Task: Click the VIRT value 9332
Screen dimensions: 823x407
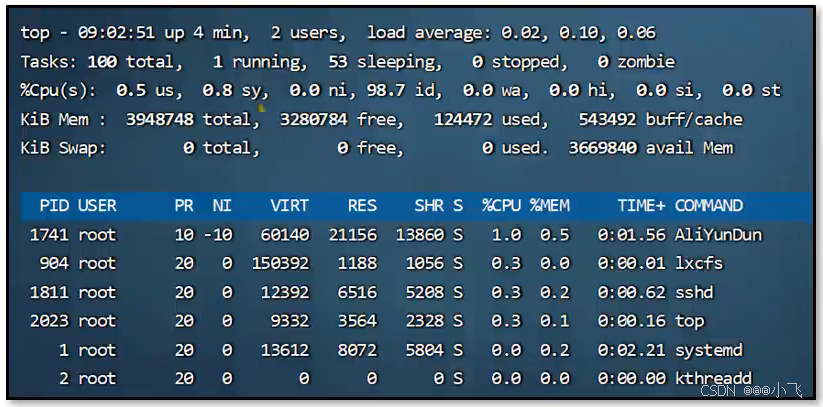Action: click(290, 321)
